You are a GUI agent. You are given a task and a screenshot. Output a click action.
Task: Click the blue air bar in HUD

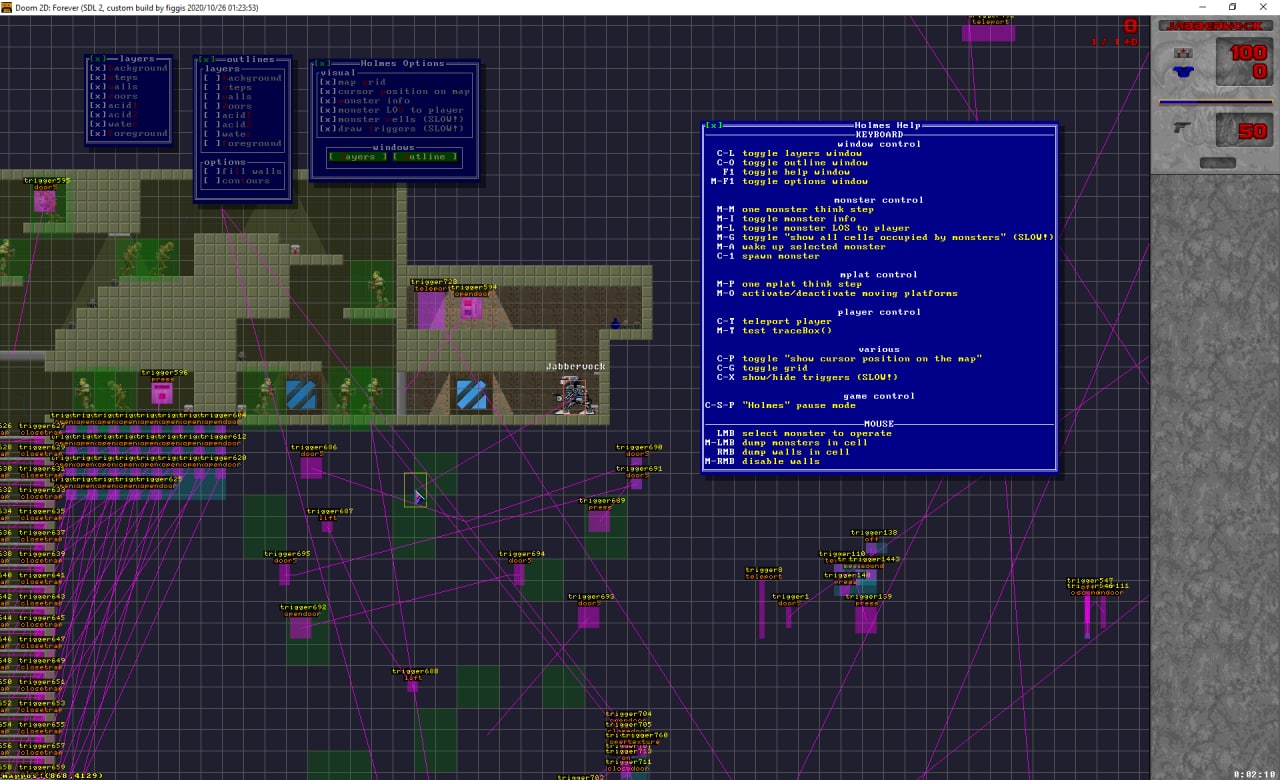1214,102
